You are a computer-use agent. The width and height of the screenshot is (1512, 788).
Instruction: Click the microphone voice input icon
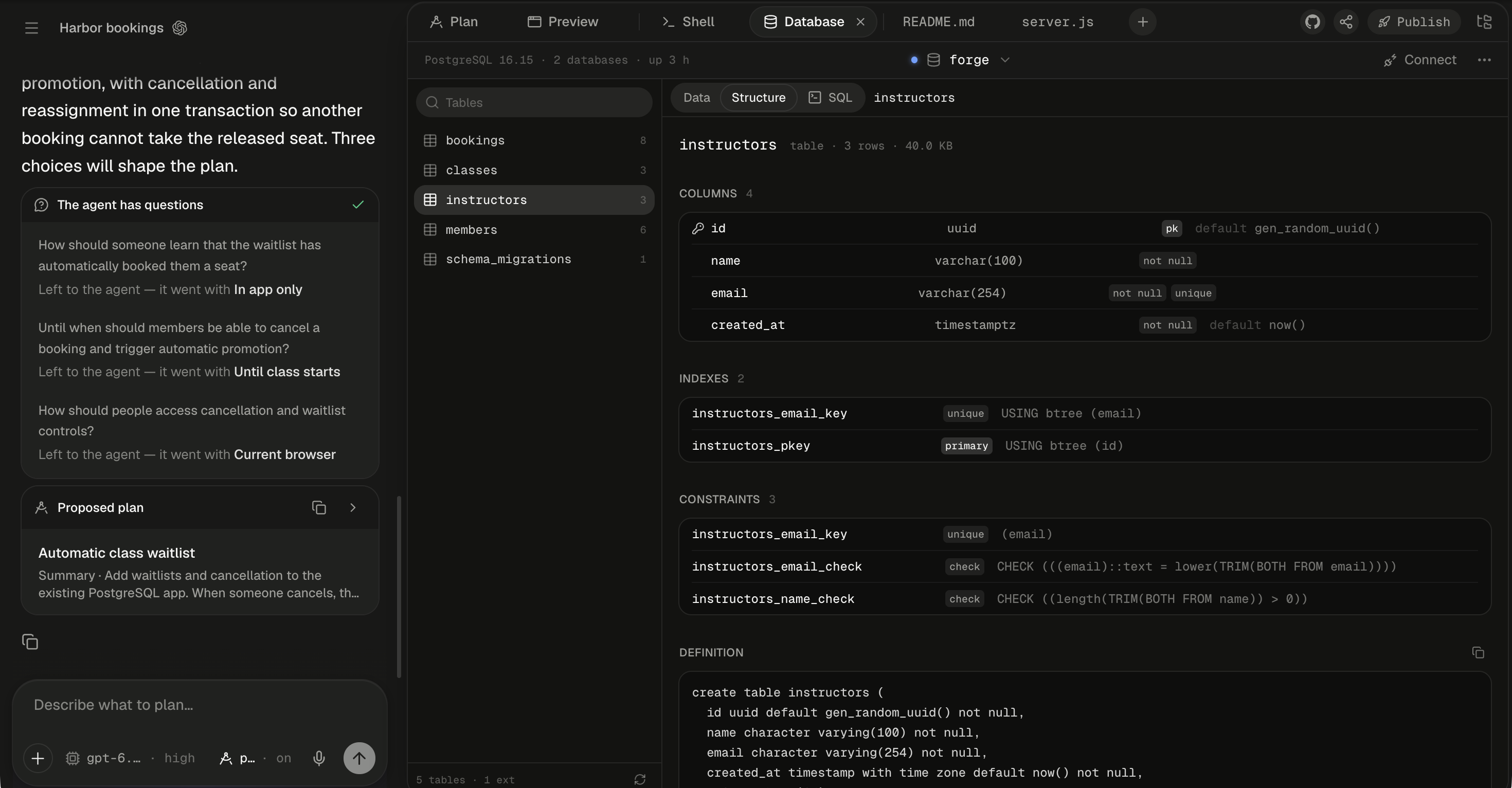(319, 758)
